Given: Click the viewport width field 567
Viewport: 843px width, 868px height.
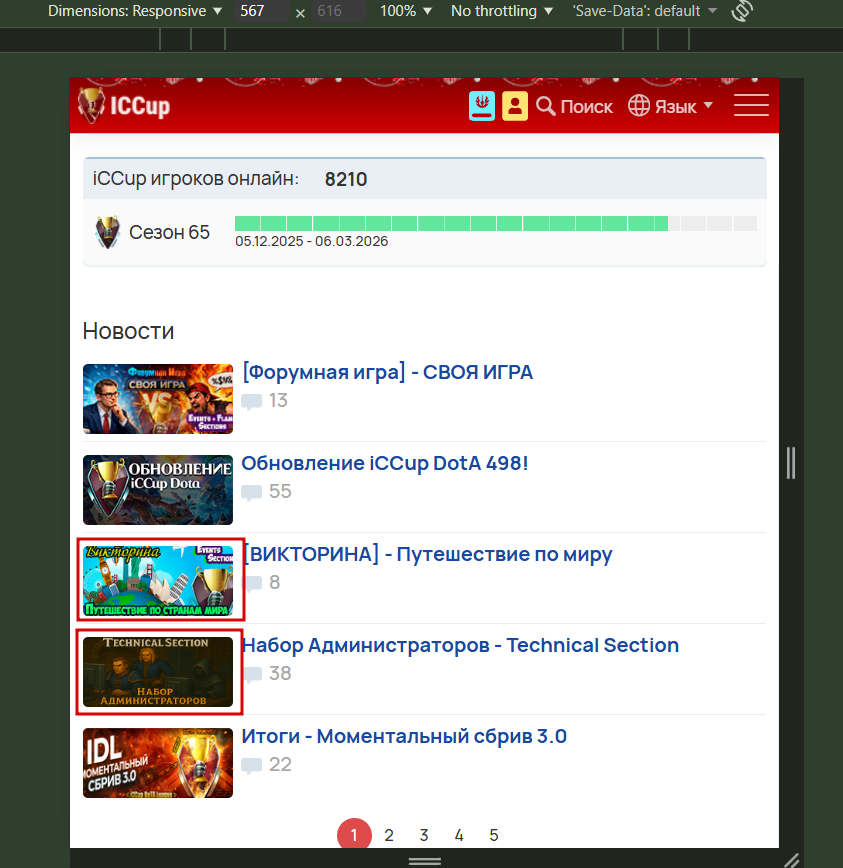Looking at the screenshot, I should point(262,11).
